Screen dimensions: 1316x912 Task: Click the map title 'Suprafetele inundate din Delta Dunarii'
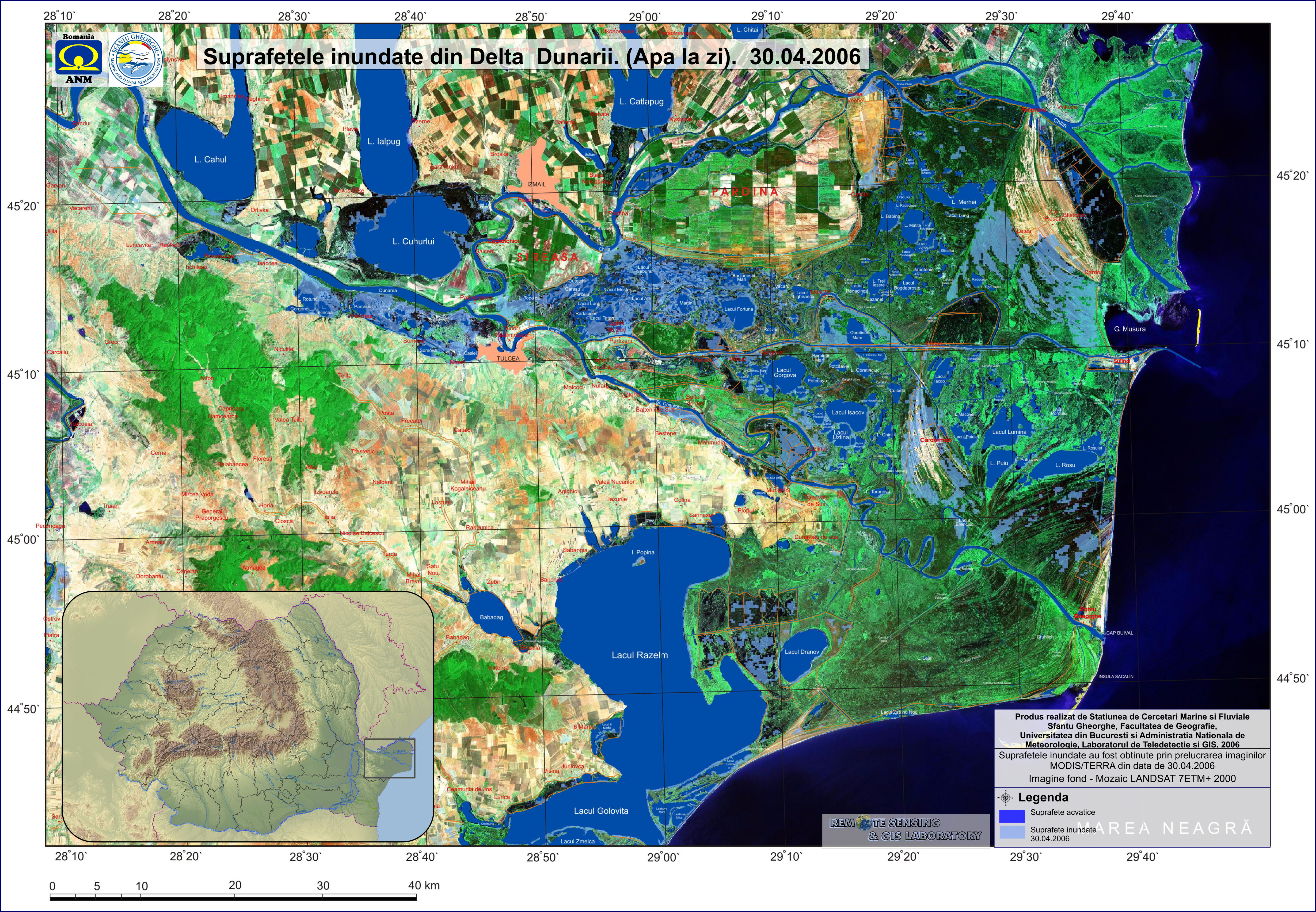(x=532, y=56)
